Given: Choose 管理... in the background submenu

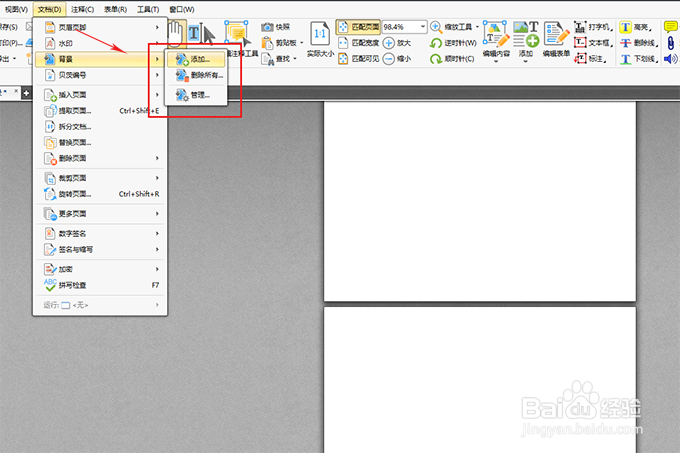Looking at the screenshot, I should click(x=196, y=95).
